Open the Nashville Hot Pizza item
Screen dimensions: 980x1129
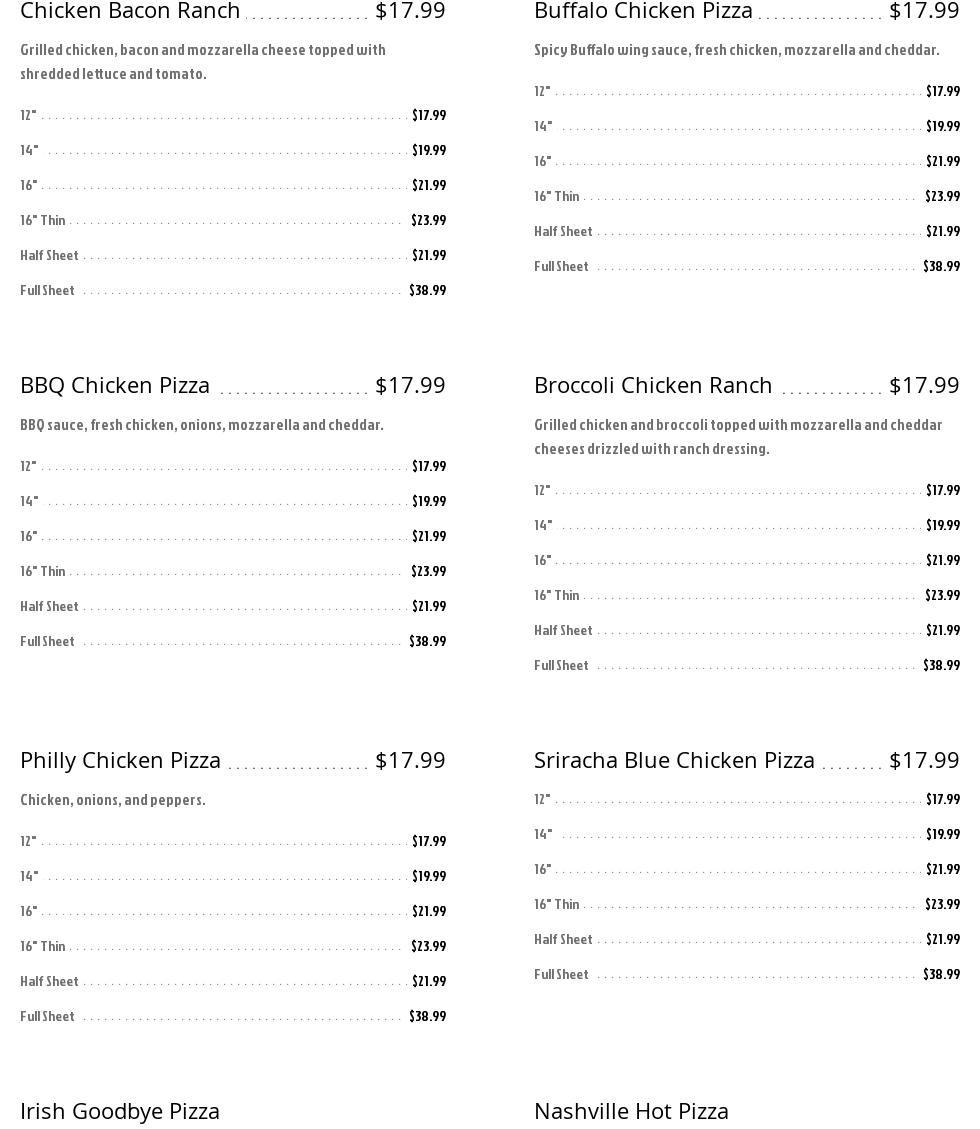[631, 1111]
